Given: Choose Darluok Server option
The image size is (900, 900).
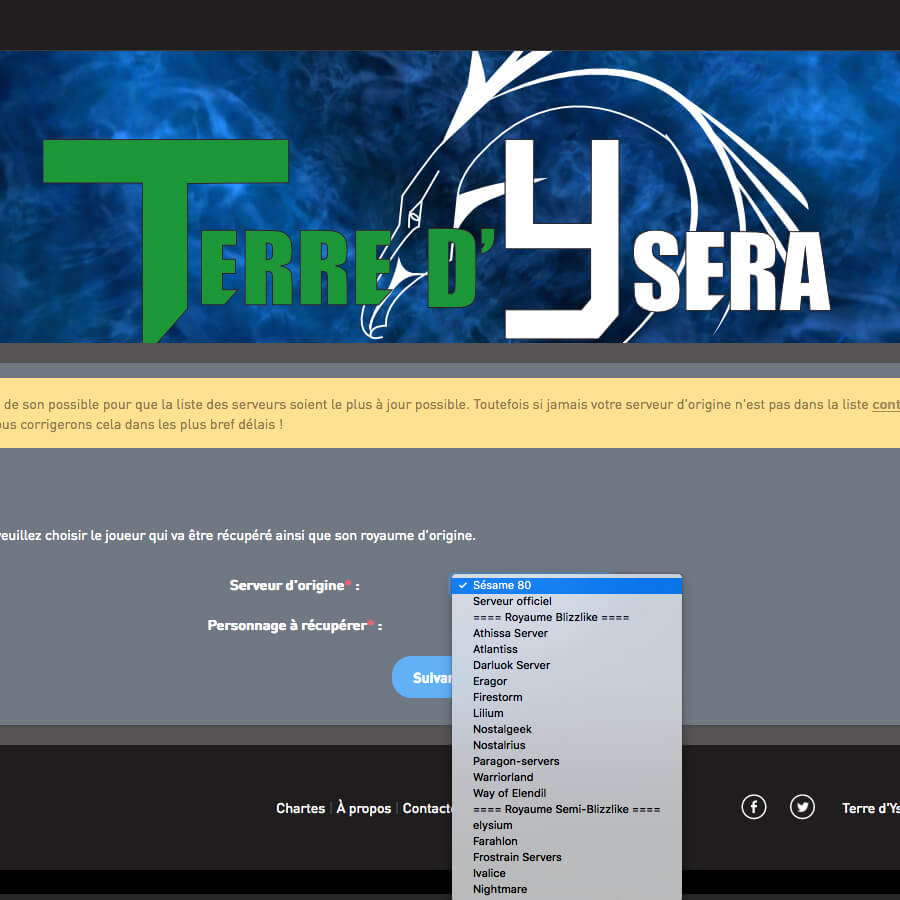Looking at the screenshot, I should (567, 665).
